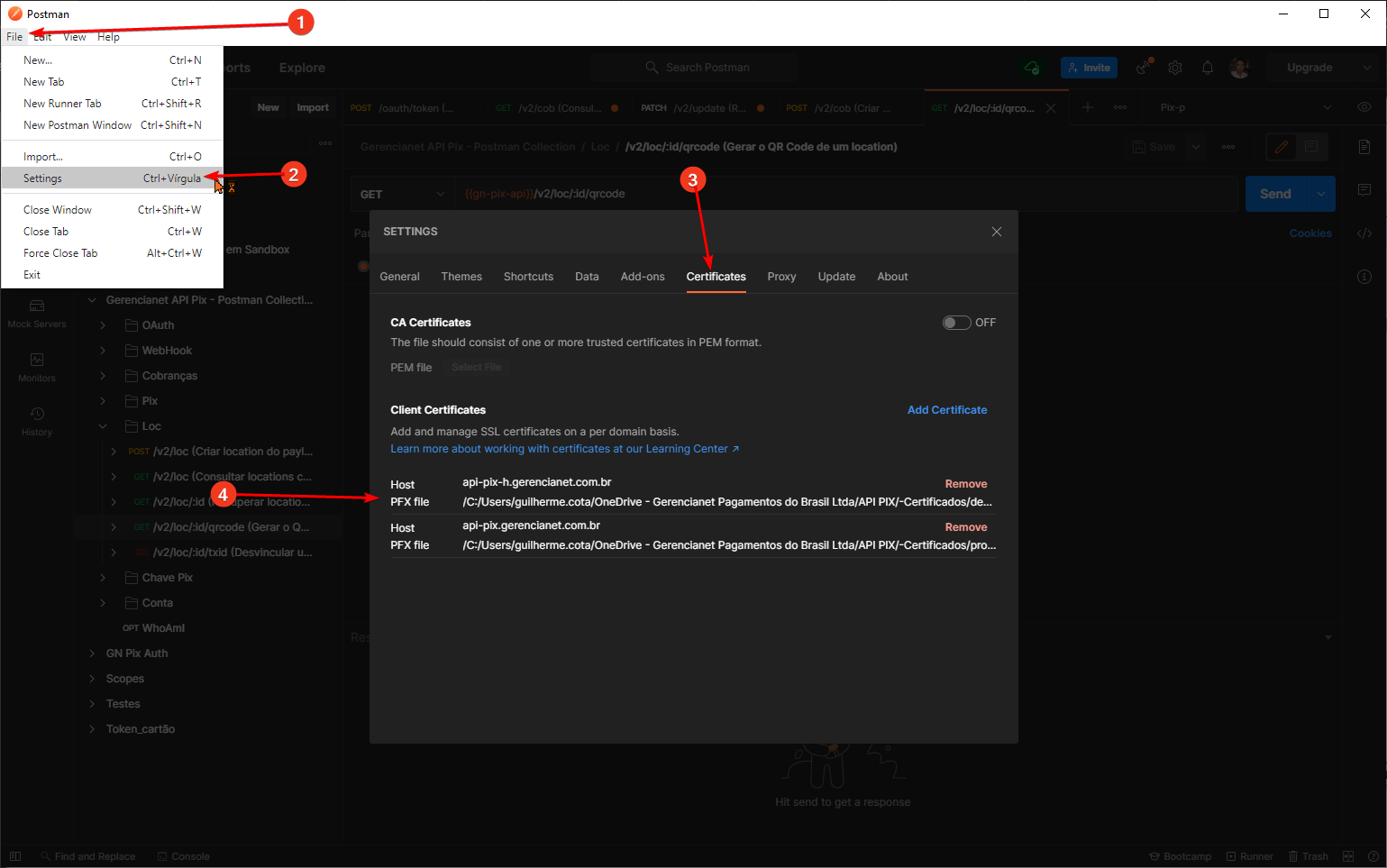Click the user avatar icon
Image resolution: width=1387 pixels, height=868 pixels.
1240,68
